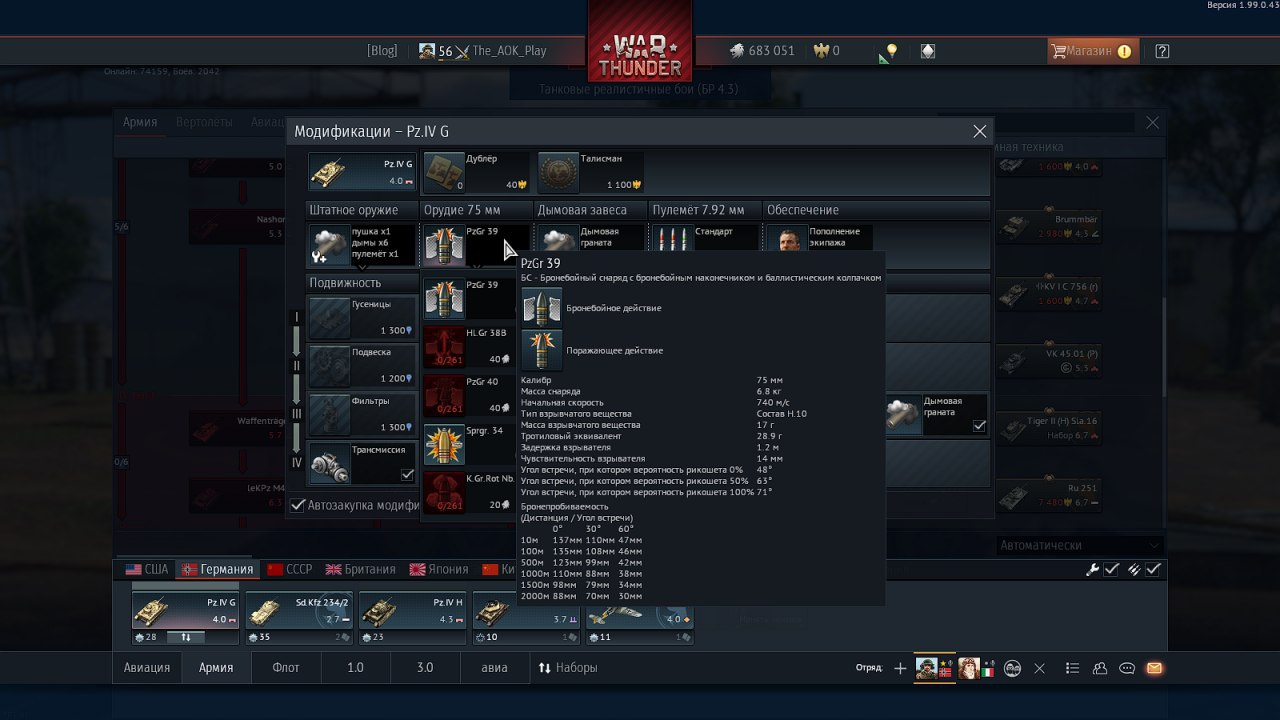This screenshot has width=1280, height=720.
Task: Select Фильтры filters modification
Action: click(362, 414)
